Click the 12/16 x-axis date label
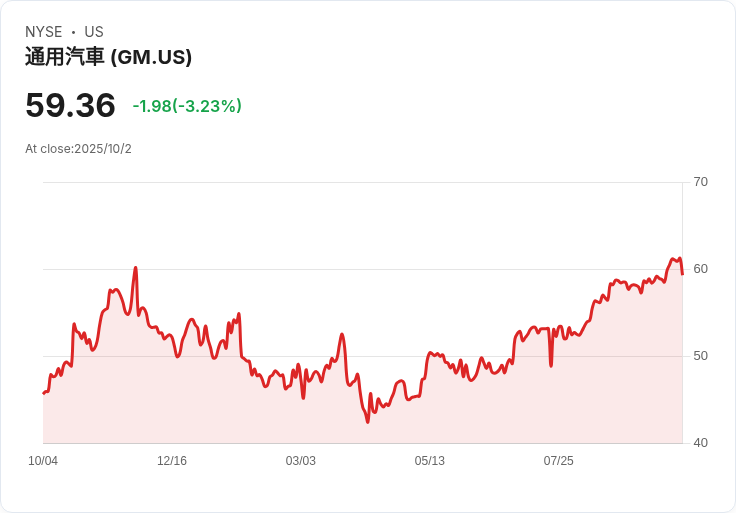 tap(172, 461)
